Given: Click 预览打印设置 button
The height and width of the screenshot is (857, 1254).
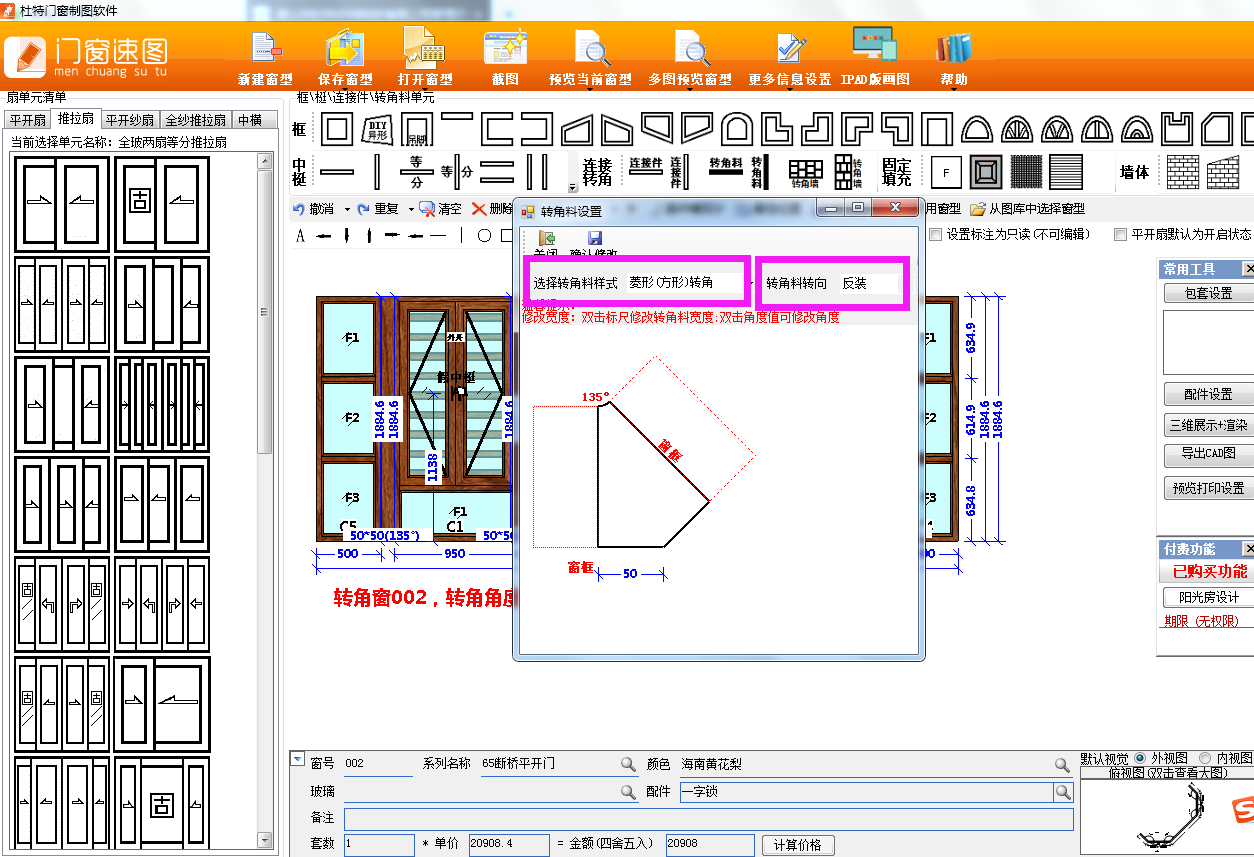Looking at the screenshot, I should (x=1208, y=488).
